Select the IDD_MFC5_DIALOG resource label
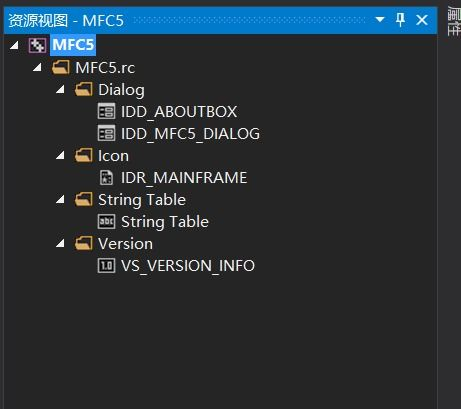The height and width of the screenshot is (409, 461). click(x=190, y=134)
